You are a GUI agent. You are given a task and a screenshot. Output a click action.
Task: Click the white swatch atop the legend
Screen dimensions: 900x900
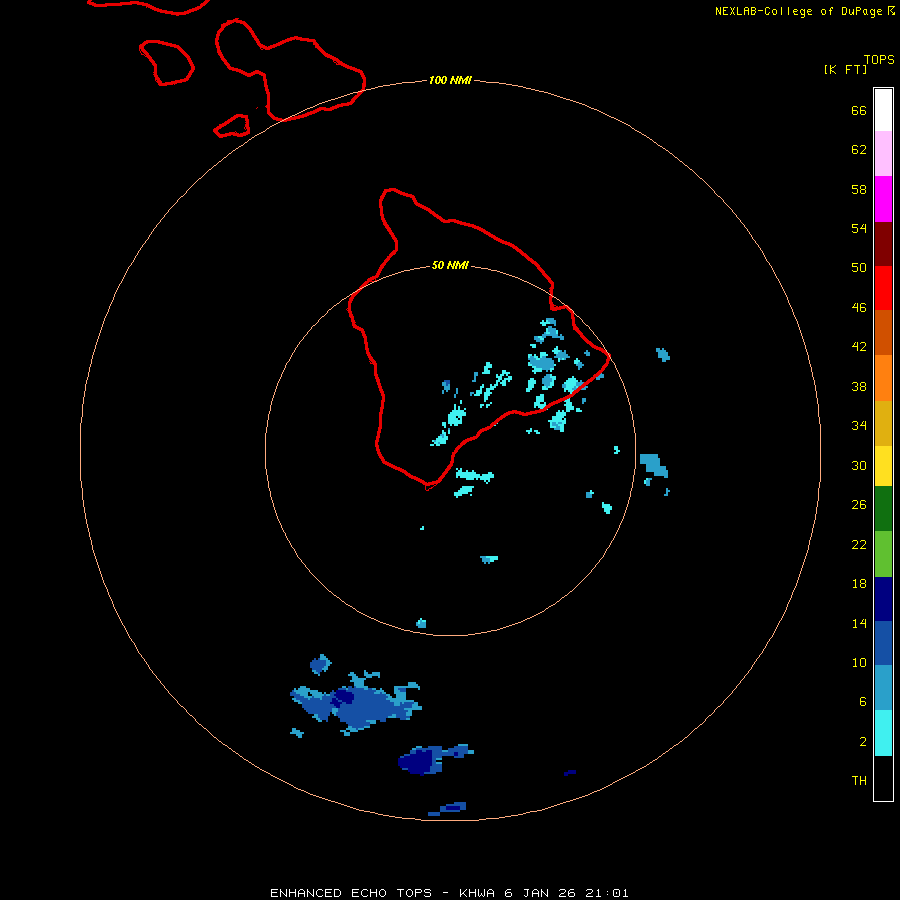[883, 110]
